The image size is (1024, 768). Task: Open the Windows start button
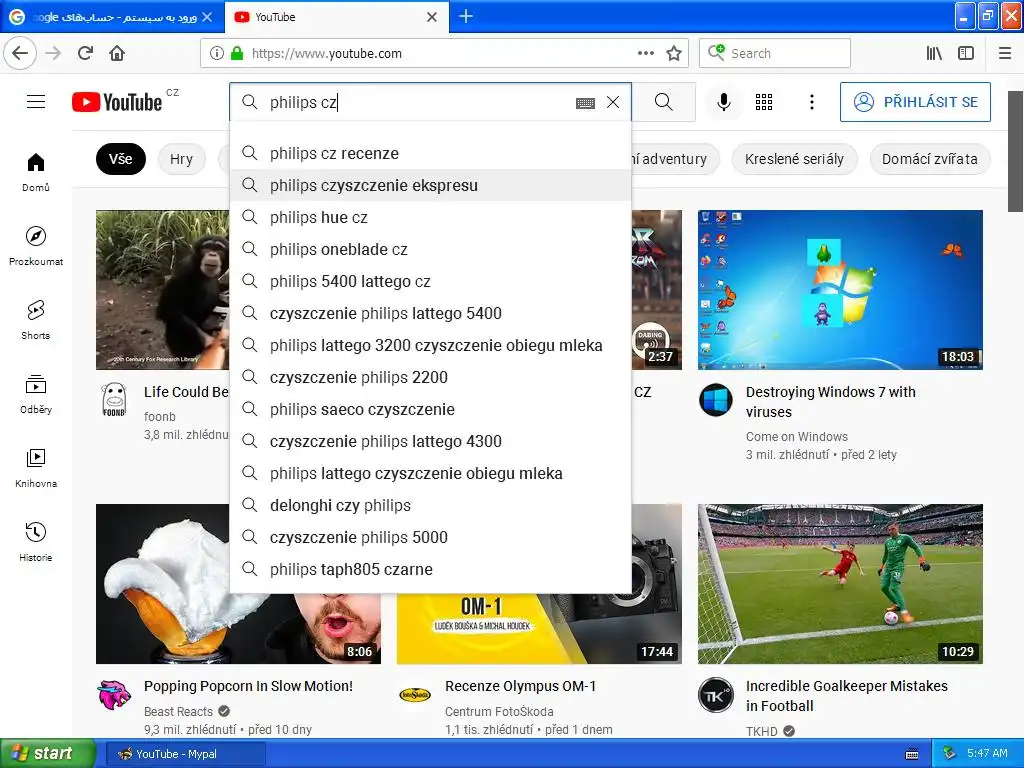(x=47, y=754)
